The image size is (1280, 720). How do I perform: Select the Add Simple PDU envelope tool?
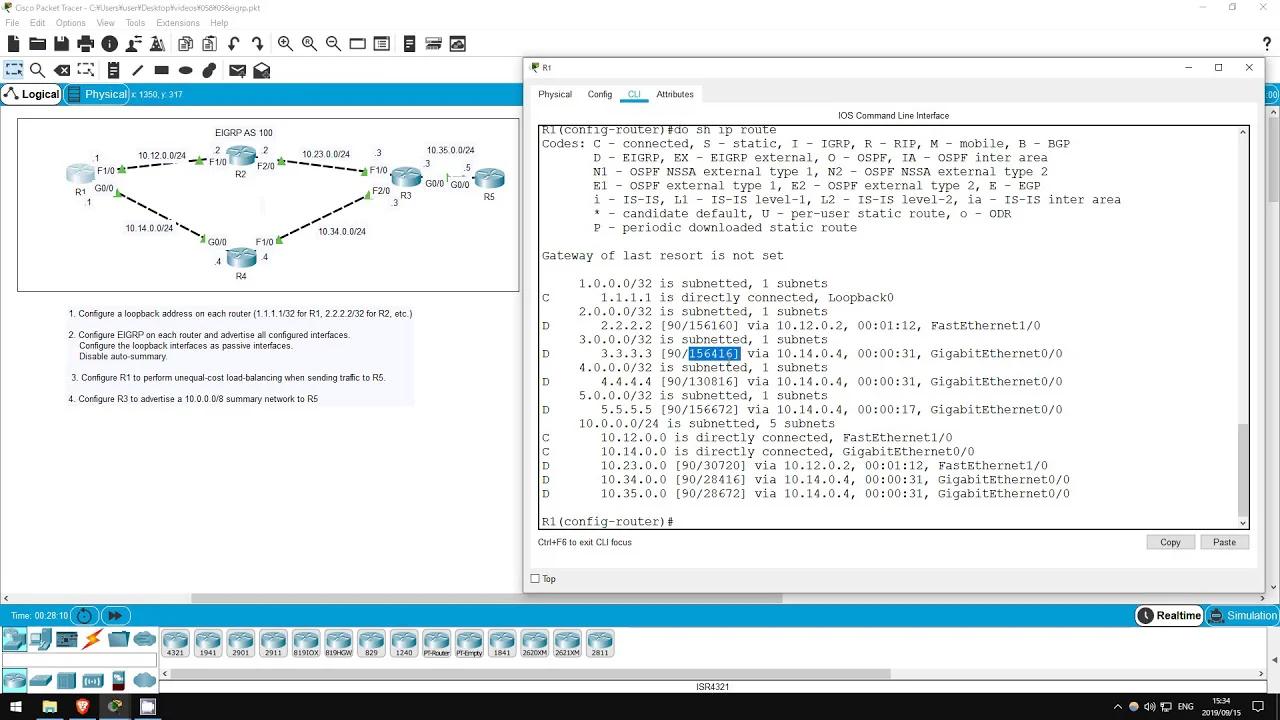(x=237, y=70)
